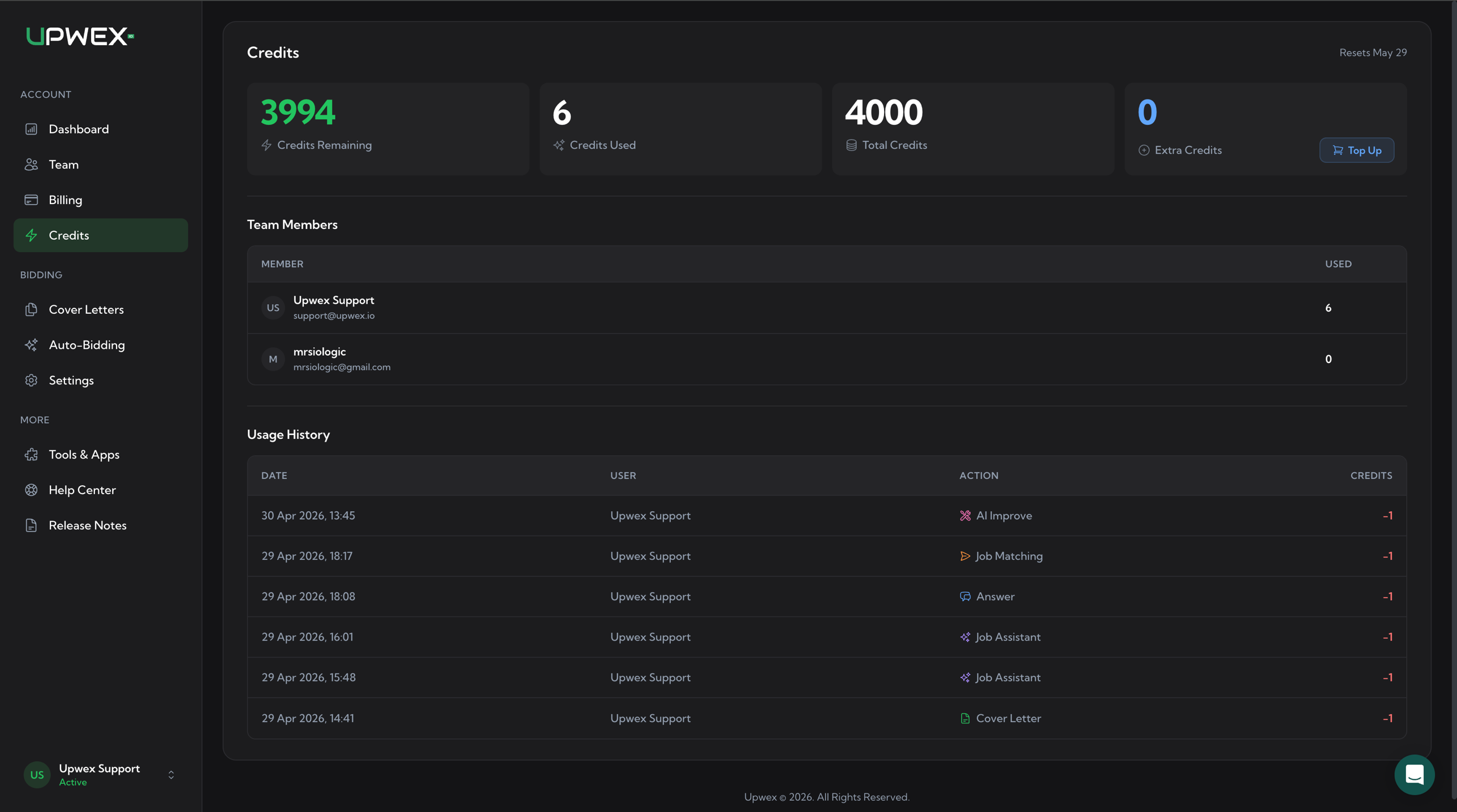Viewport: 1457px width, 812px height.
Task: Click the Upwex Support name in sidebar footer
Action: pyautogui.click(x=99, y=768)
